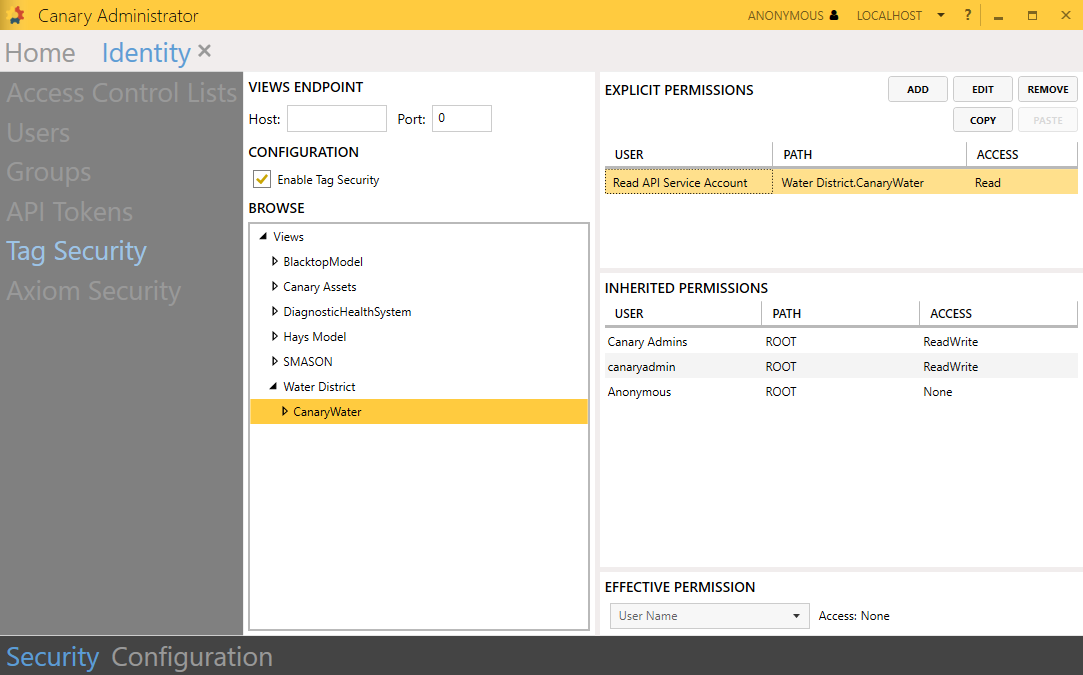Expand the CanaryWater tree node arrow
Viewport: 1083px width, 675px height.
[285, 412]
